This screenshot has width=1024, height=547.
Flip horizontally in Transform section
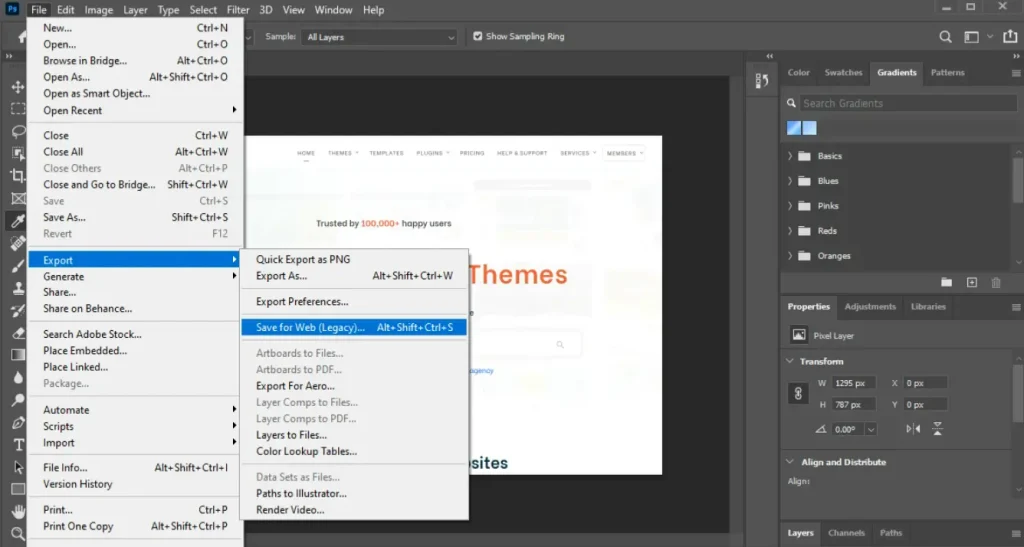tap(913, 429)
